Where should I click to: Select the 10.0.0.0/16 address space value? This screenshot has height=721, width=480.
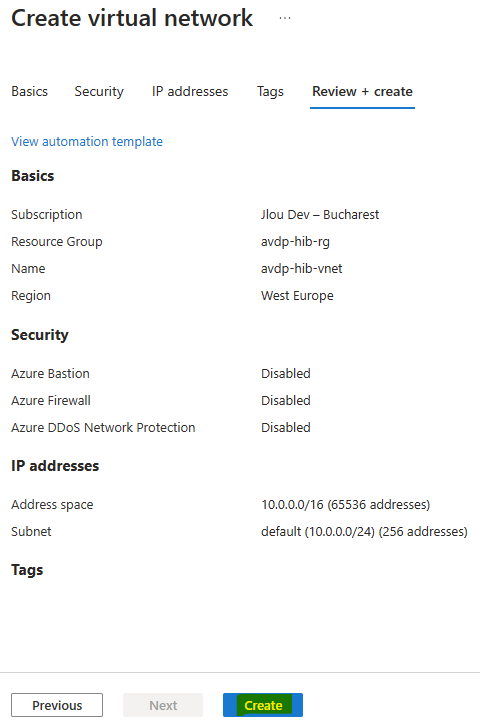[345, 504]
